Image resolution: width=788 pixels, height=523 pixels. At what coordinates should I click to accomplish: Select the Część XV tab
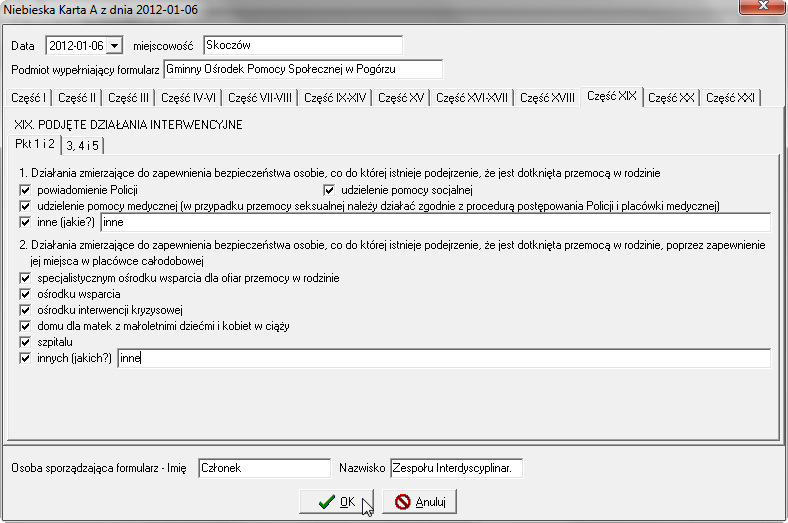401,97
